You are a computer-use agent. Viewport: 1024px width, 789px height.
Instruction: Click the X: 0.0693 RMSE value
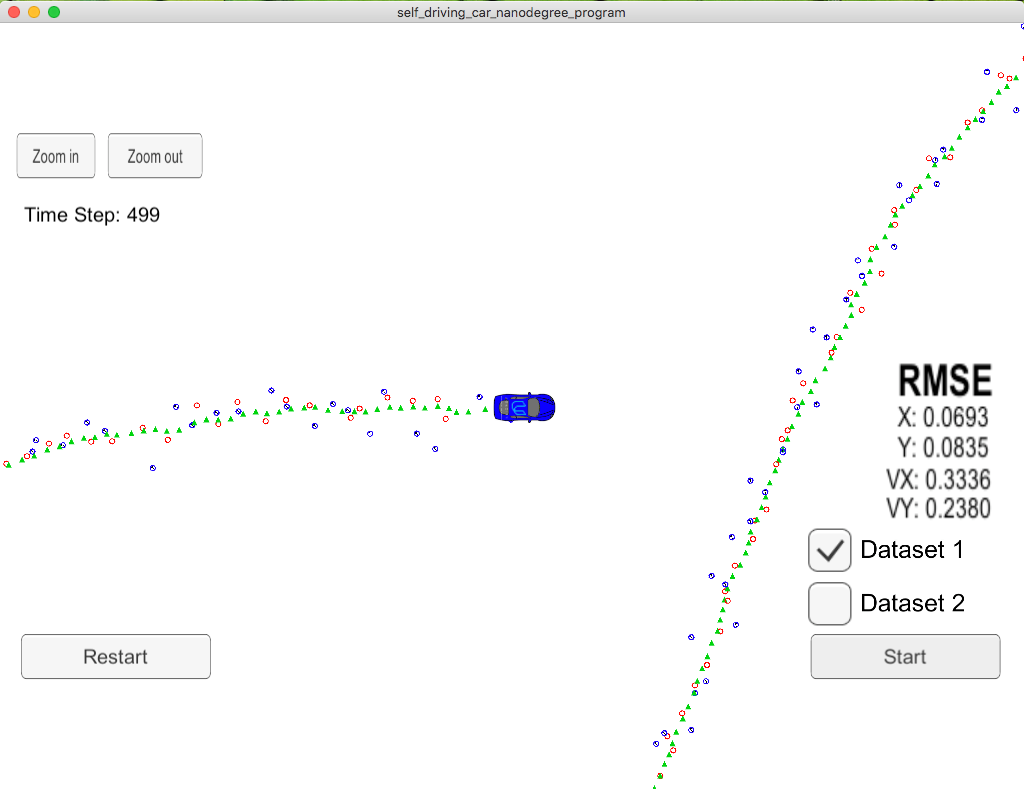943,417
